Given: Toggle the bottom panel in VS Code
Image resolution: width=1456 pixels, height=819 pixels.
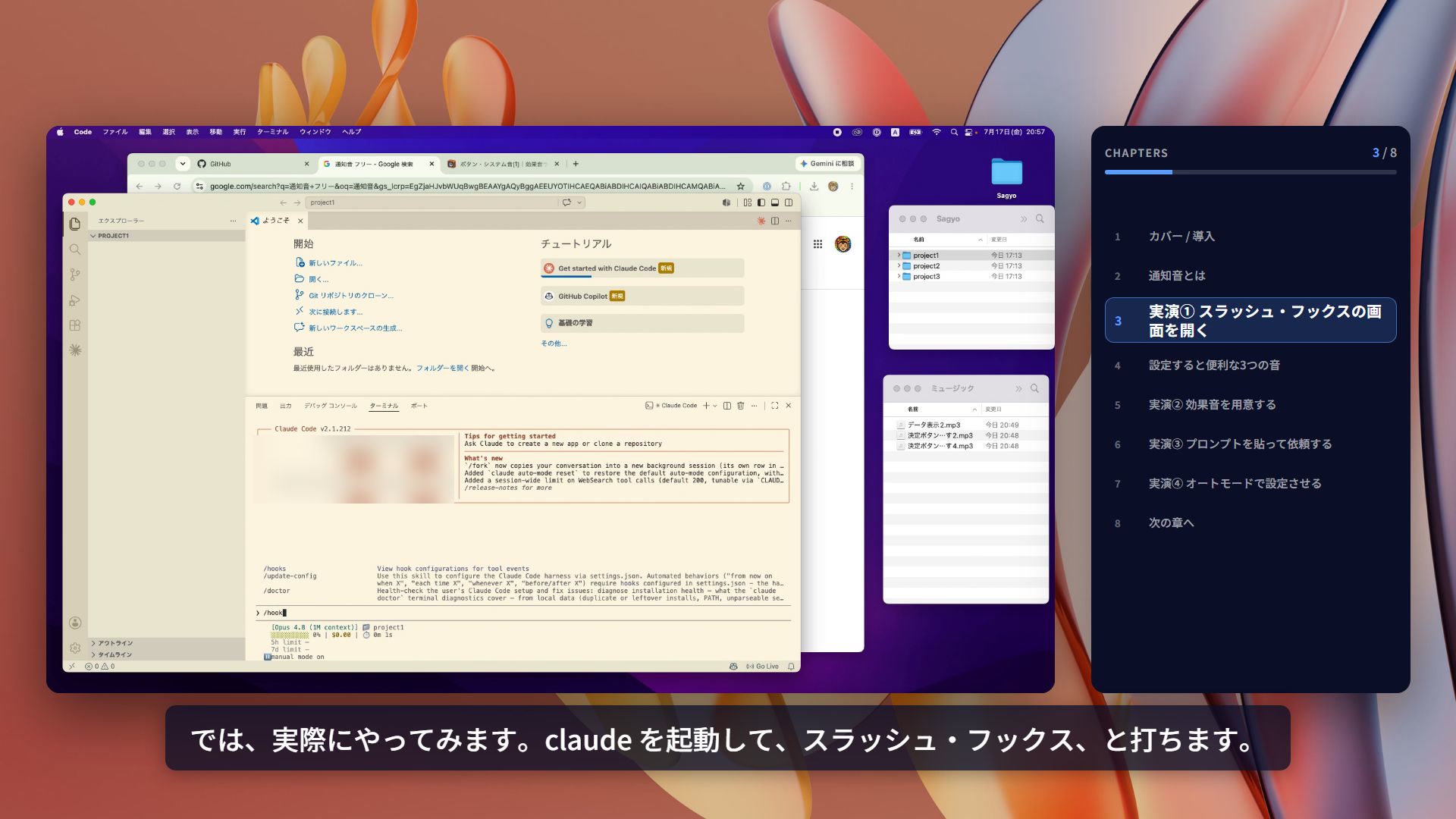Looking at the screenshot, I should pos(775,202).
